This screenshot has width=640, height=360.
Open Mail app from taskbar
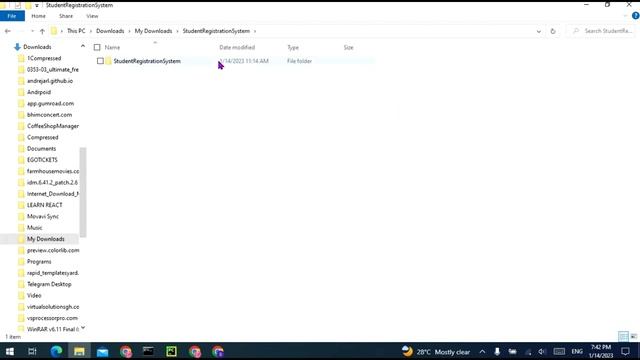(102, 351)
